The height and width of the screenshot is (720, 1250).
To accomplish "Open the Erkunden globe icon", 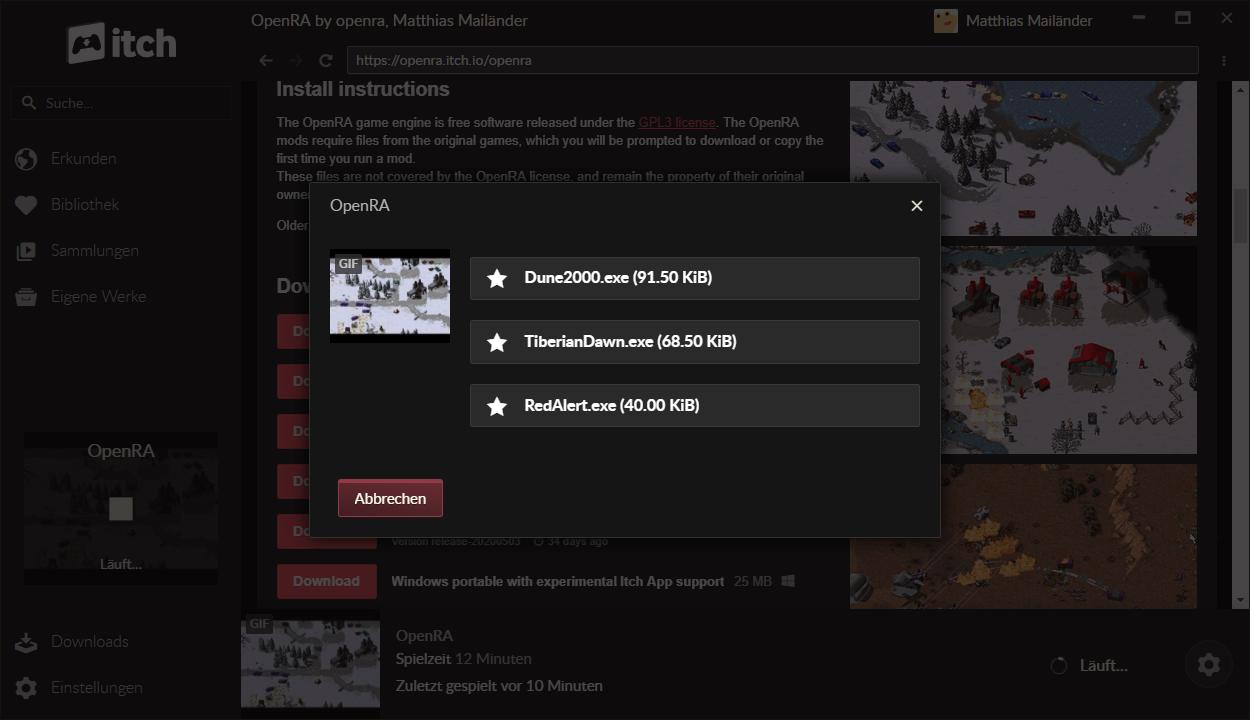I will (x=25, y=158).
